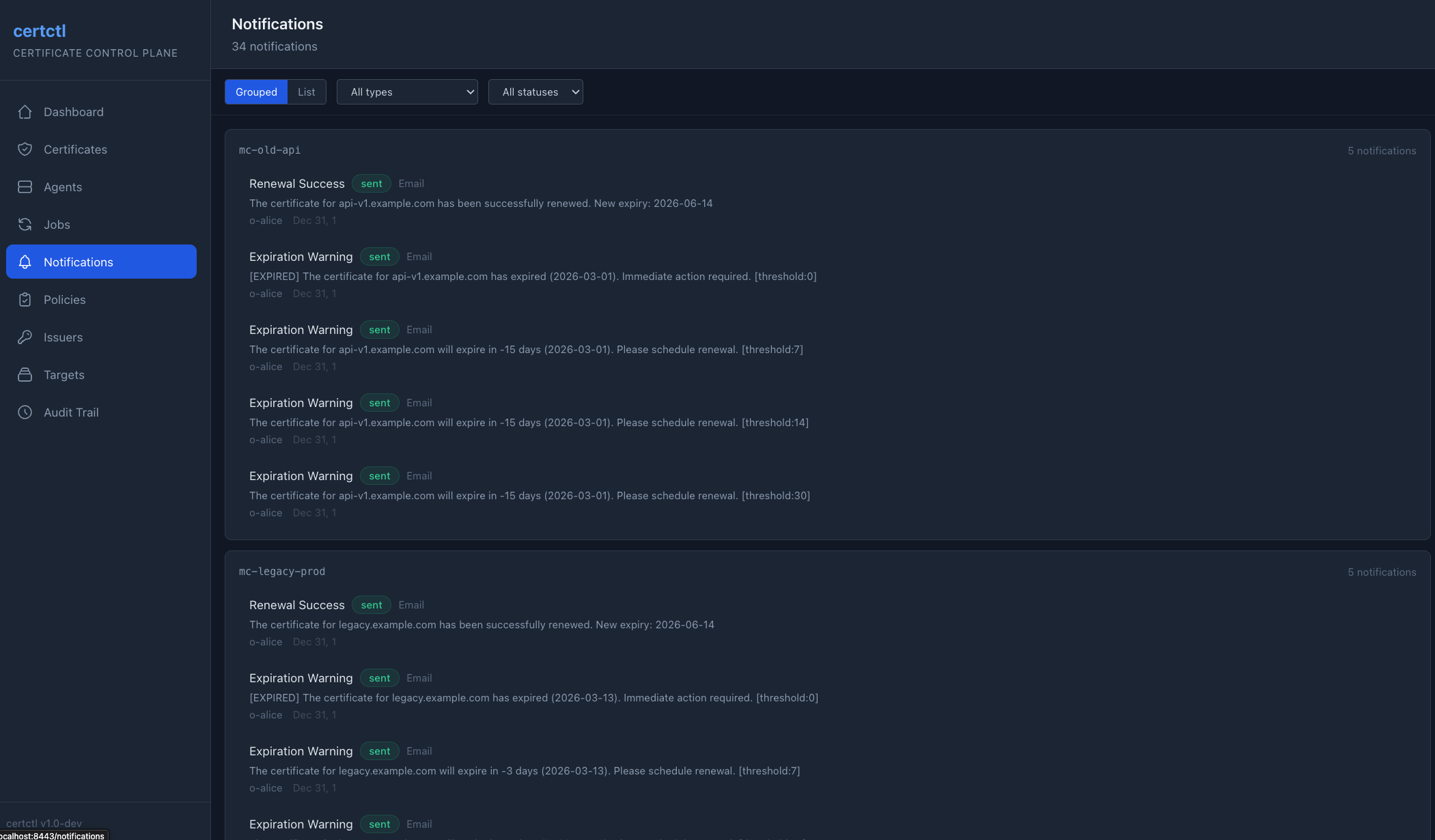Open the All statuses dropdown
This screenshot has height=840, width=1435.
[x=535, y=92]
